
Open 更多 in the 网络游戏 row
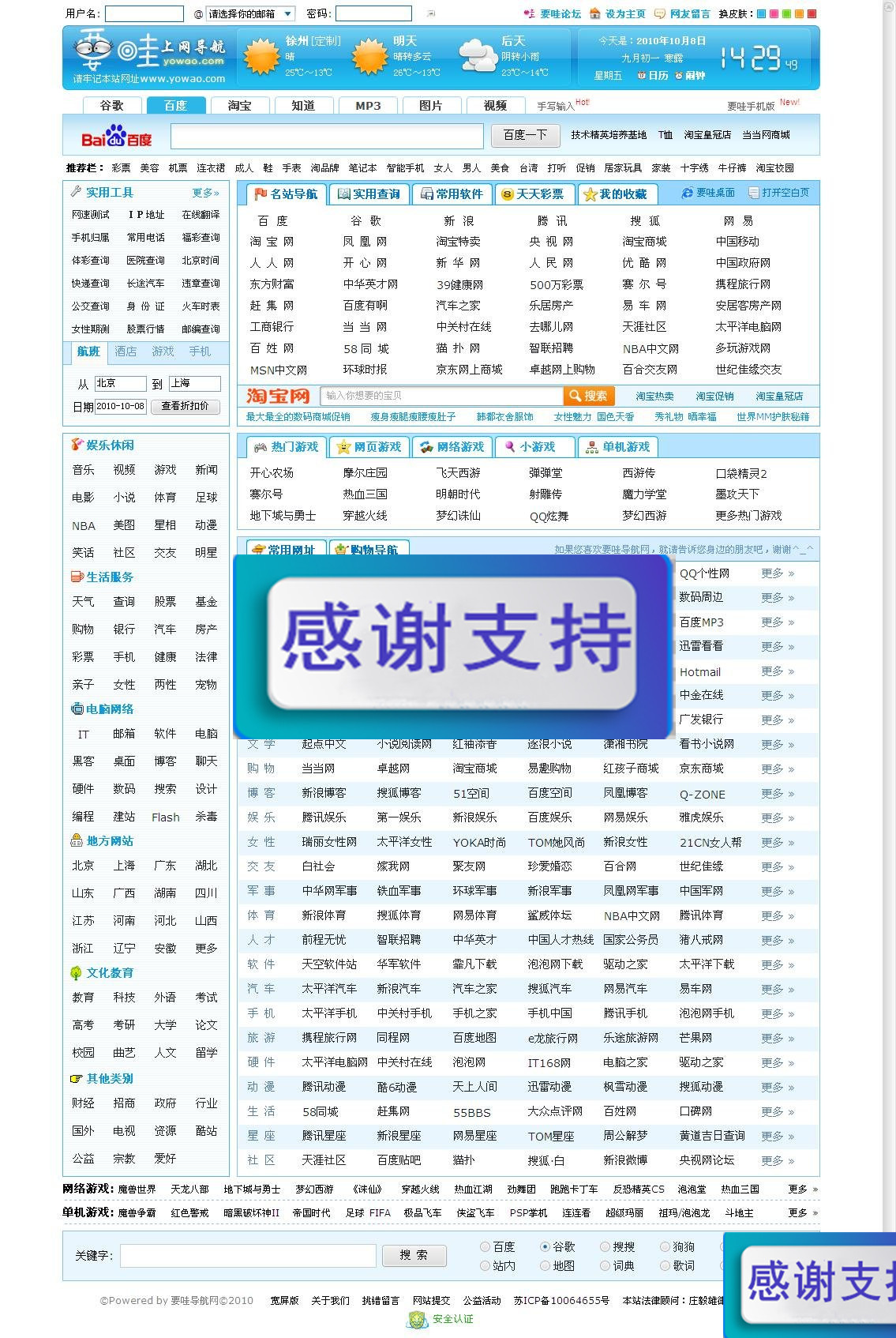(x=803, y=1189)
